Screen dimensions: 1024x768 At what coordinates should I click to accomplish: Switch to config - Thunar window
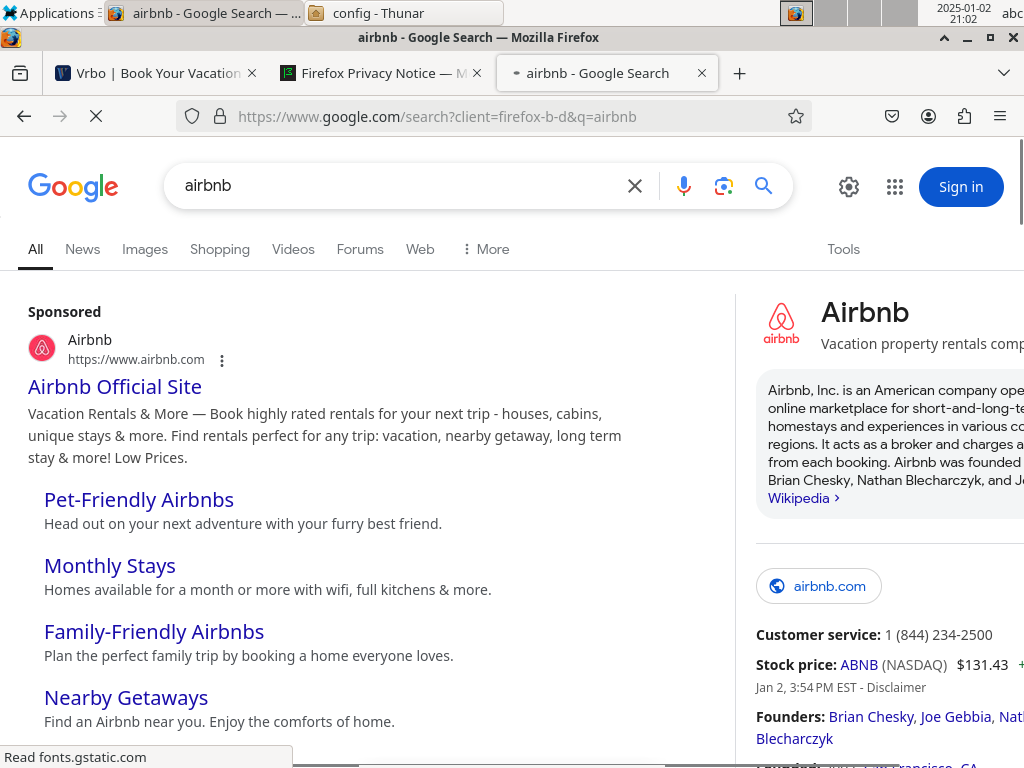coord(404,13)
